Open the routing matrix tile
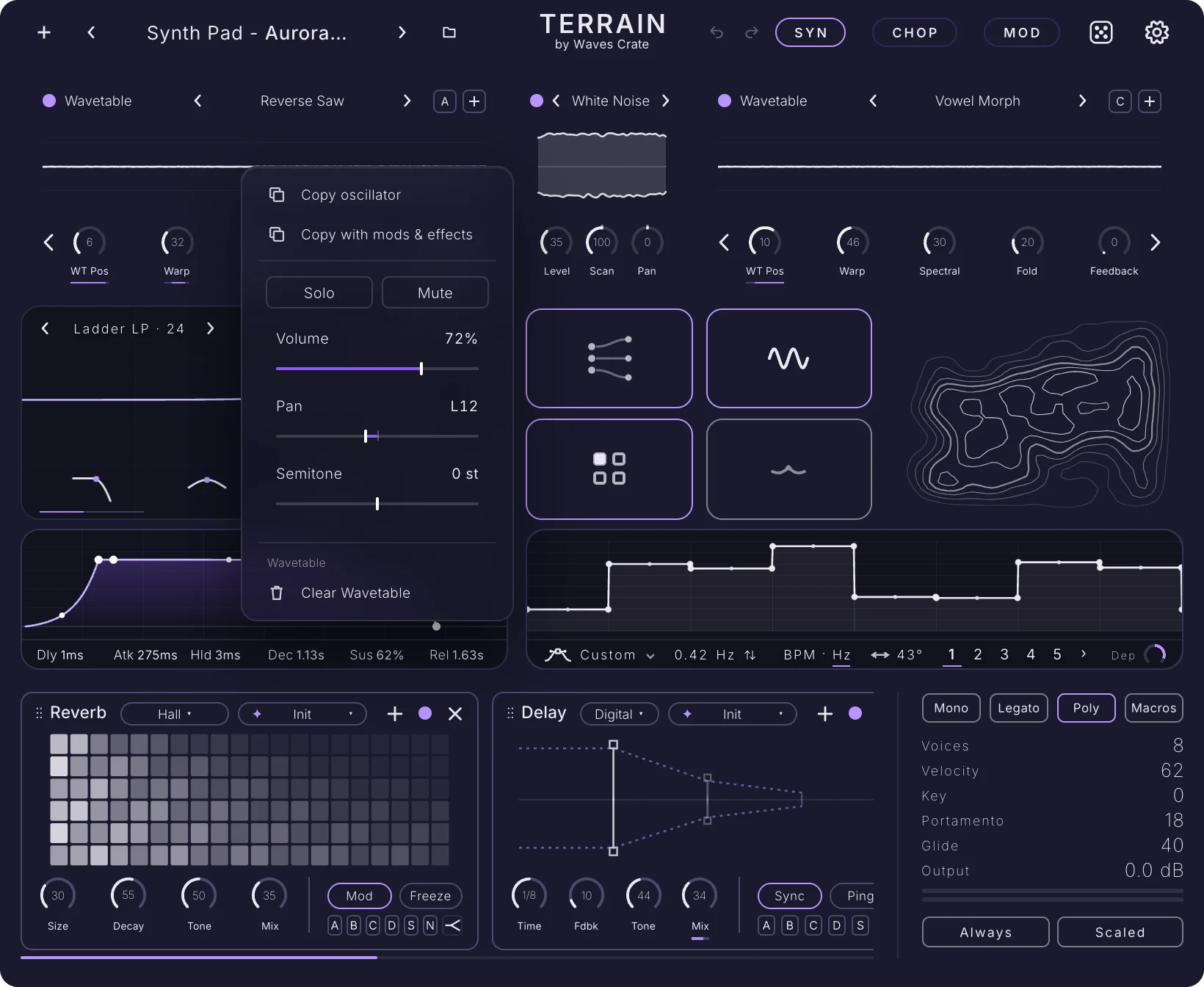The width and height of the screenshot is (1204, 987). pyautogui.click(x=609, y=358)
